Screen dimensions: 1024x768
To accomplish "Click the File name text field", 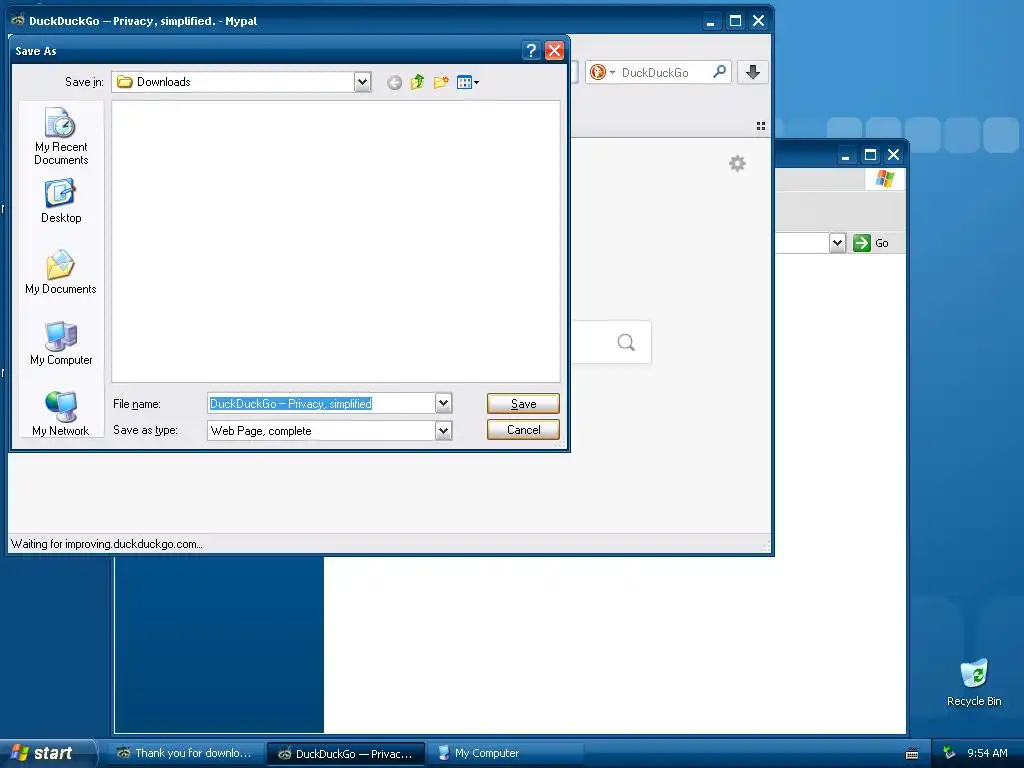I will tap(321, 404).
